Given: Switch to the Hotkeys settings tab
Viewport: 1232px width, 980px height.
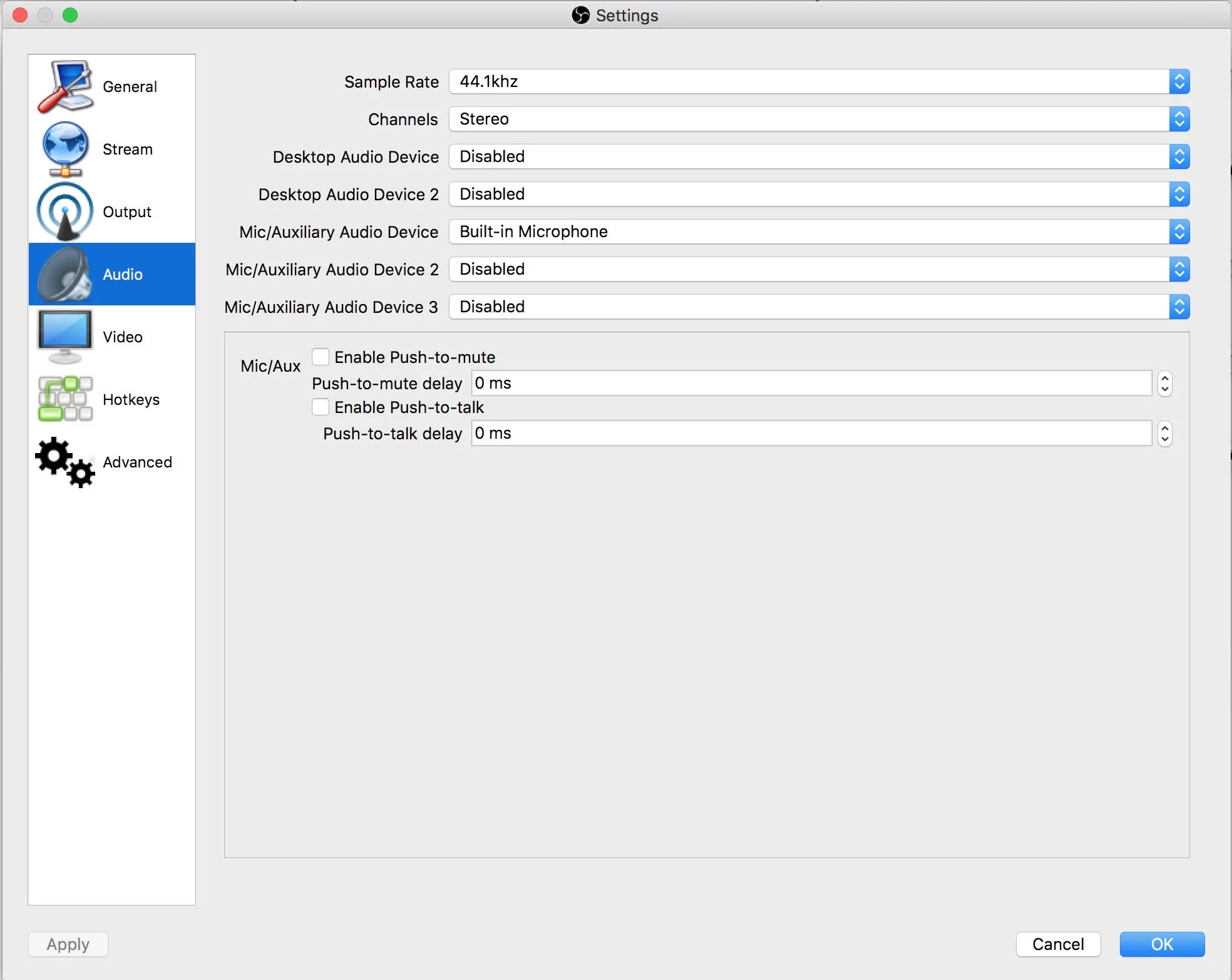Looking at the screenshot, I should [x=130, y=399].
